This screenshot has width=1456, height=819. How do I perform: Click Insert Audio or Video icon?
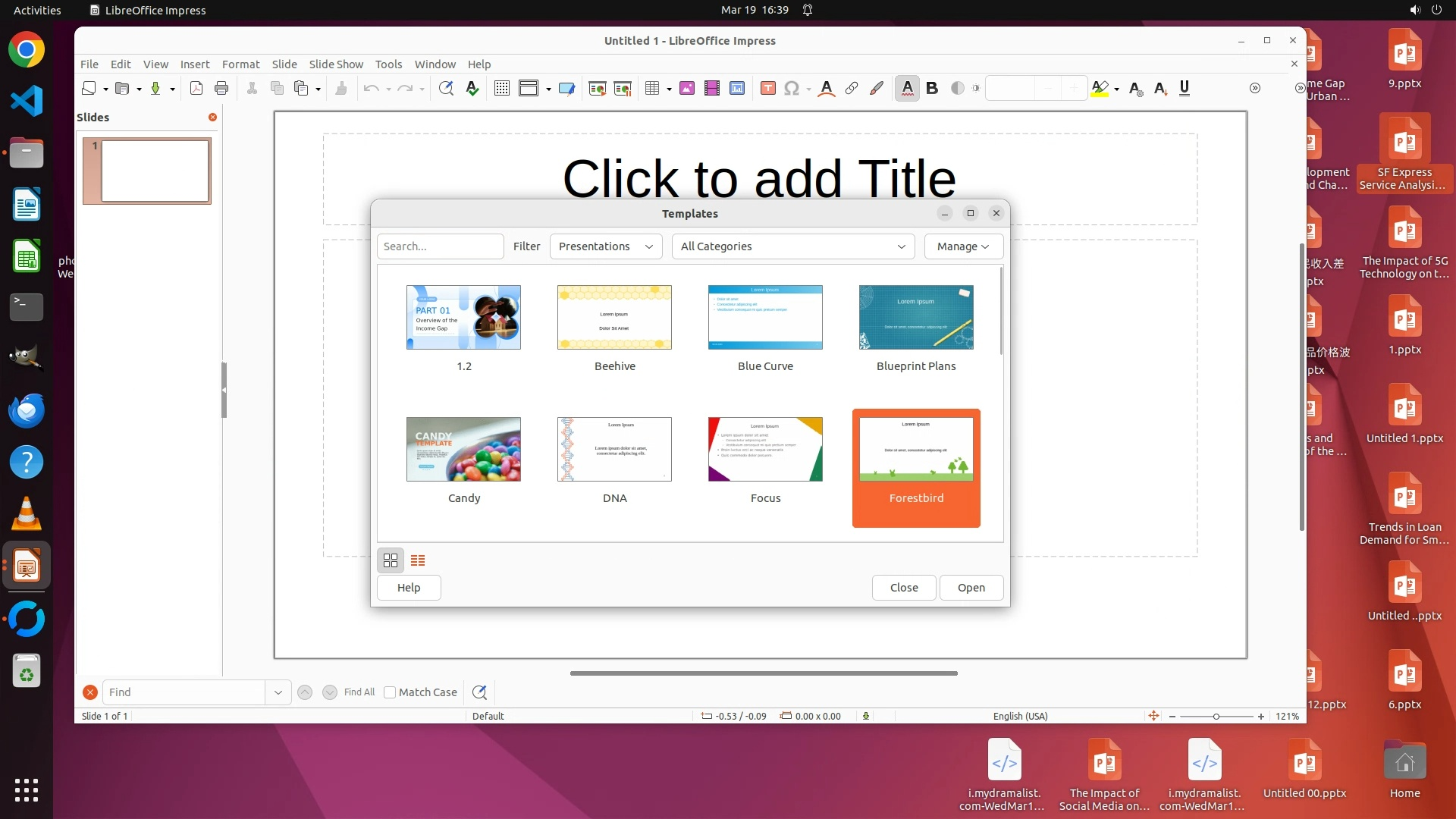[x=711, y=89]
